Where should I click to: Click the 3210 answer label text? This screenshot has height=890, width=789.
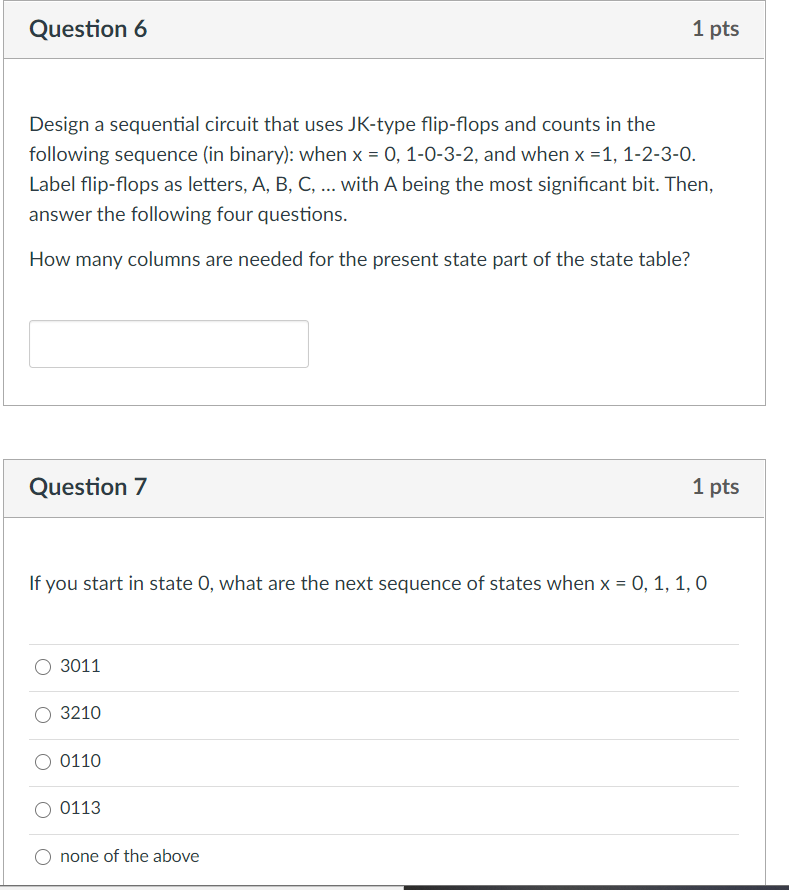pyautogui.click(x=81, y=713)
